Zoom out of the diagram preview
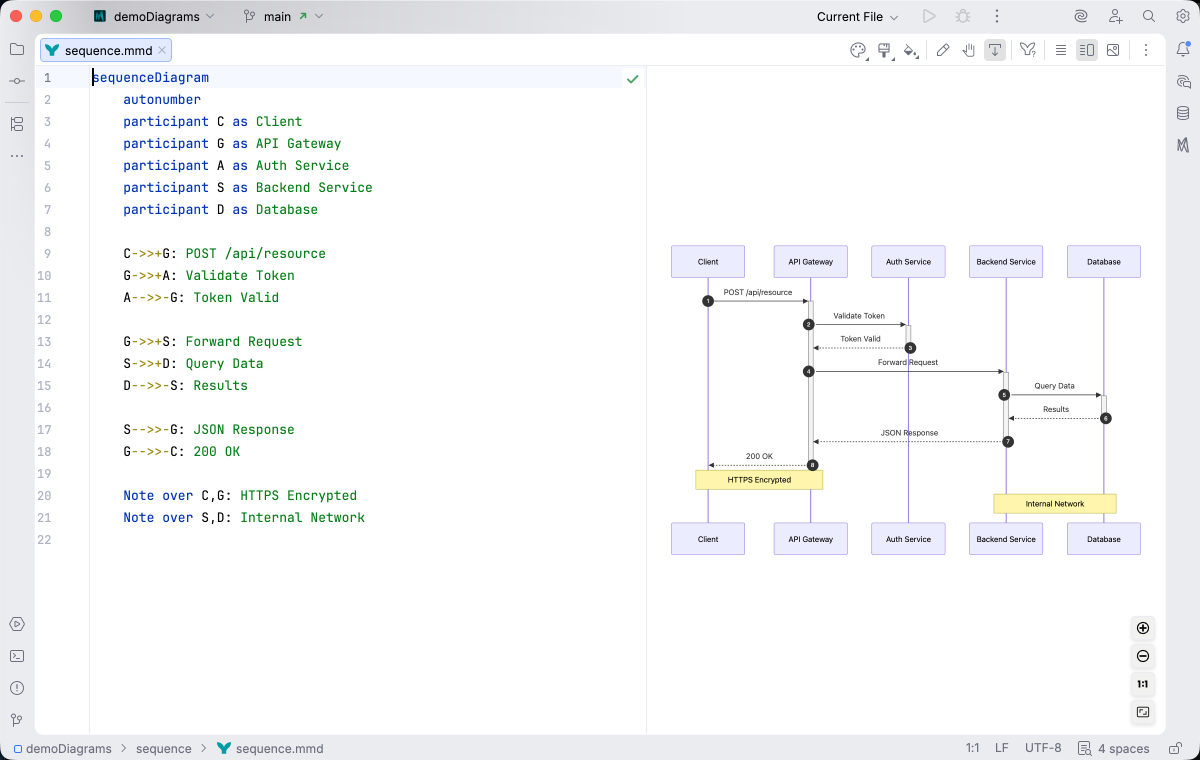This screenshot has height=760, width=1200. (x=1143, y=657)
